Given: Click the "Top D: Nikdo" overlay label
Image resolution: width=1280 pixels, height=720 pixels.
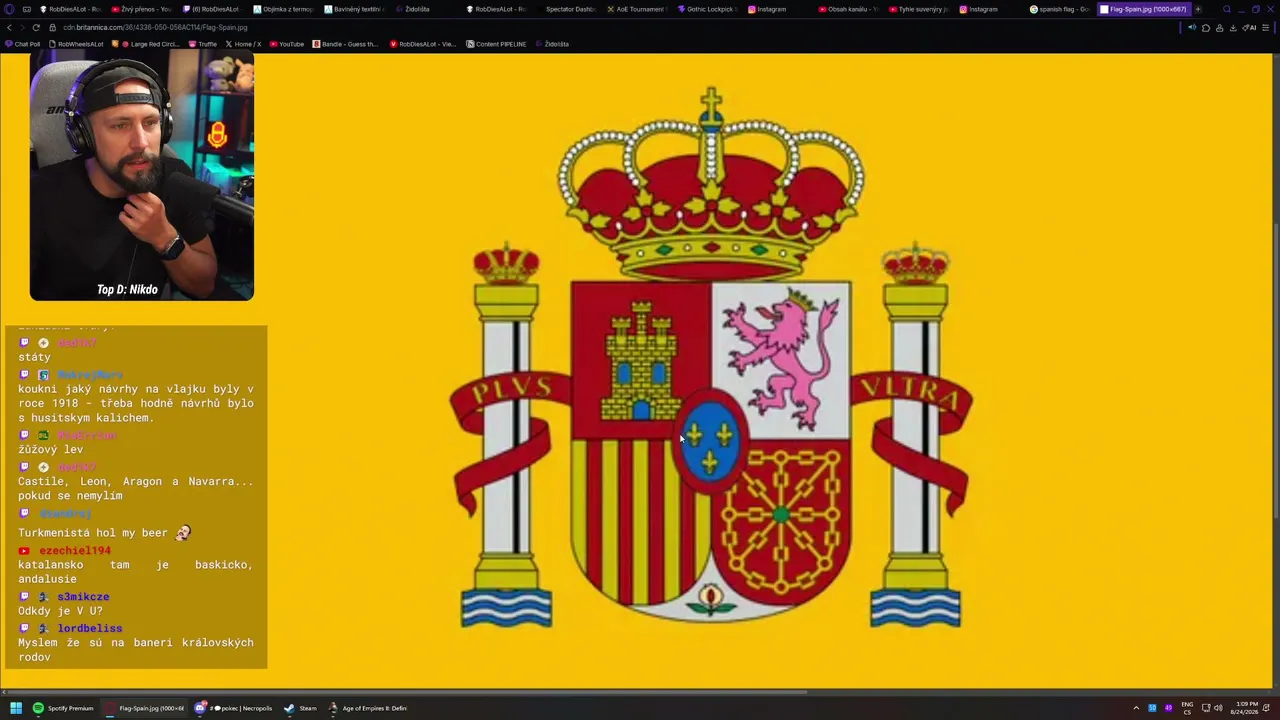Looking at the screenshot, I should (127, 290).
